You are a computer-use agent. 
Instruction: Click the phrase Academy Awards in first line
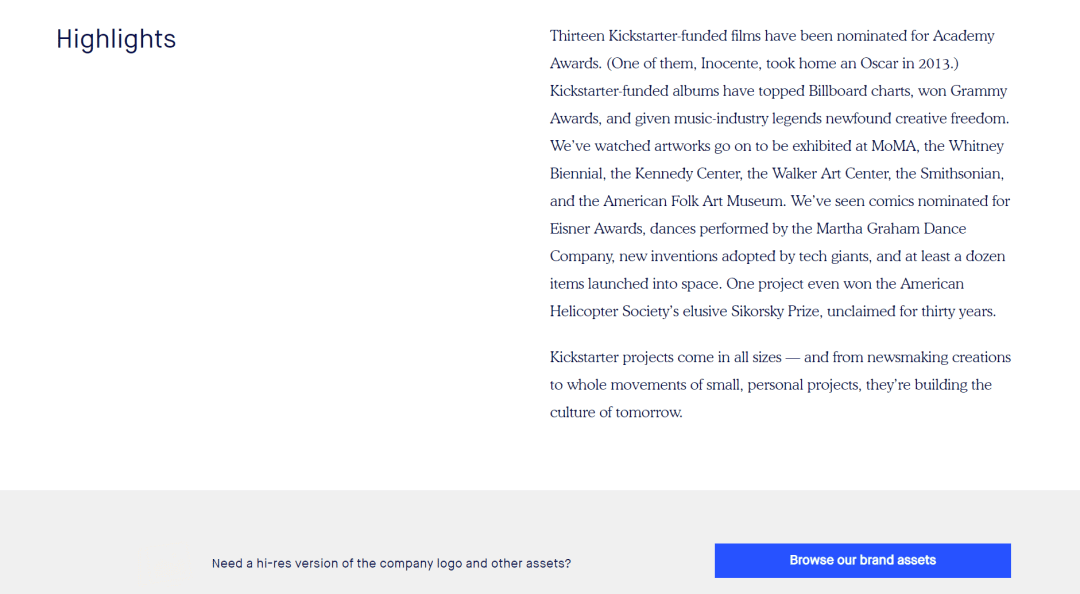pyautogui.click(x=964, y=36)
